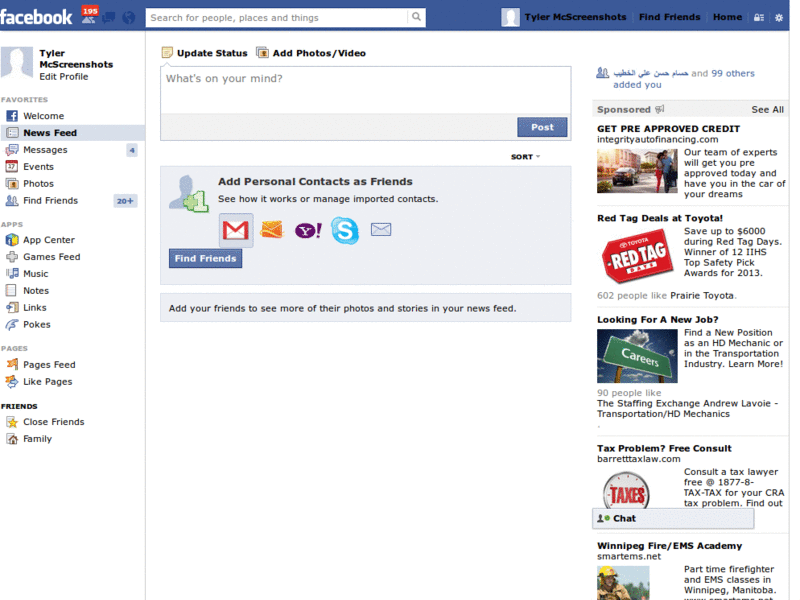Click the Facebook logo
Viewport: 800px width, 600px height.
coord(36,17)
